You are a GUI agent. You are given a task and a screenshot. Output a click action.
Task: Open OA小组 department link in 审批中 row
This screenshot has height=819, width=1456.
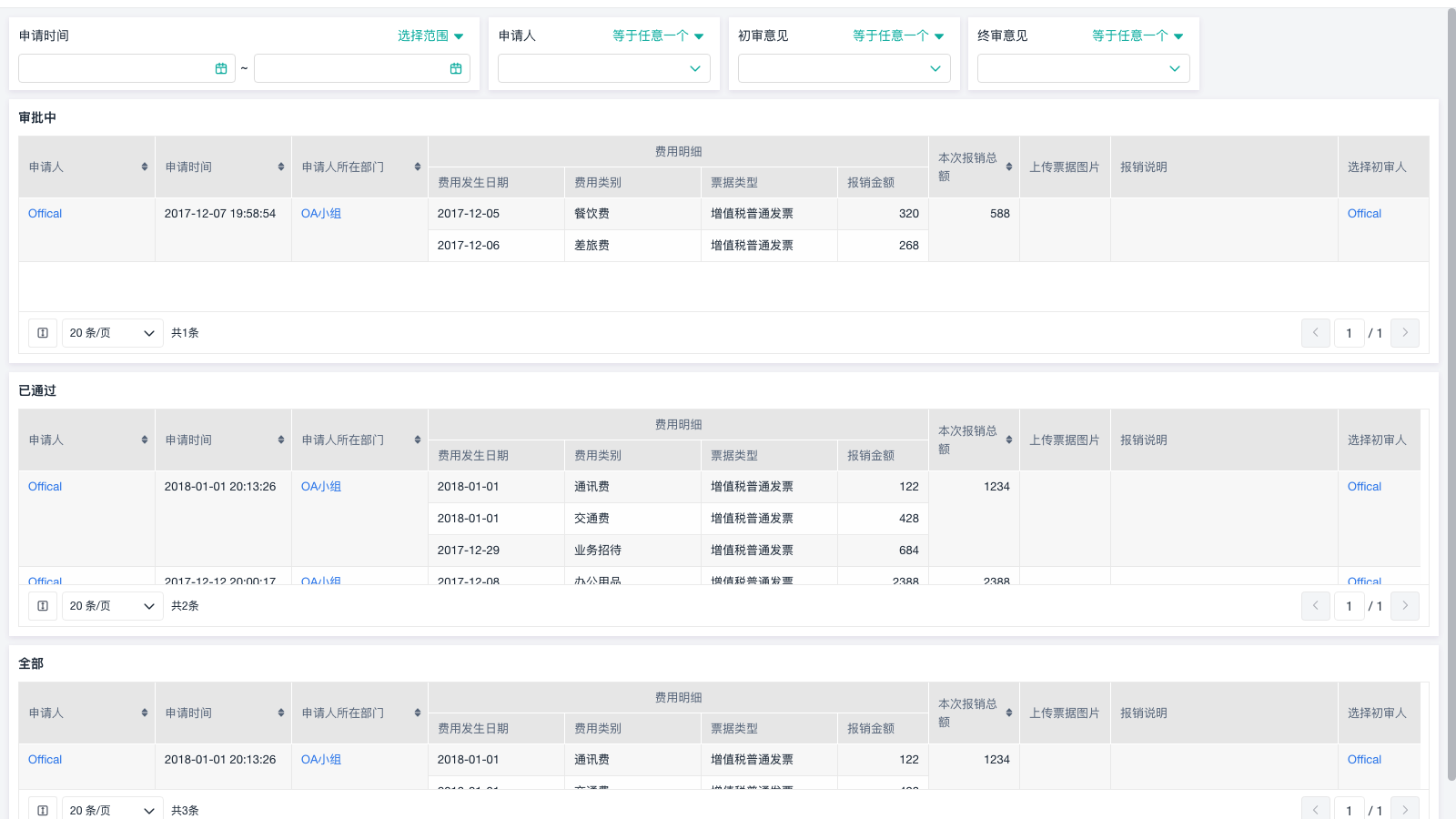coord(321,214)
